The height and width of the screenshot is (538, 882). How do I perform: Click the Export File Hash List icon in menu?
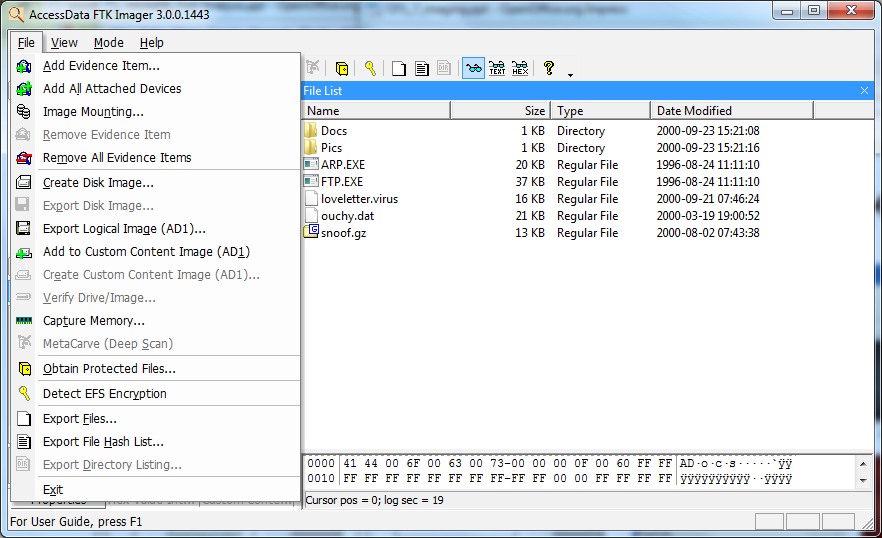(x=24, y=442)
